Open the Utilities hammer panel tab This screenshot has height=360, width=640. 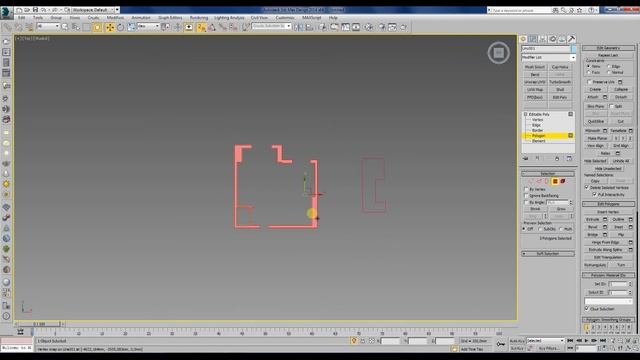click(x=571, y=39)
